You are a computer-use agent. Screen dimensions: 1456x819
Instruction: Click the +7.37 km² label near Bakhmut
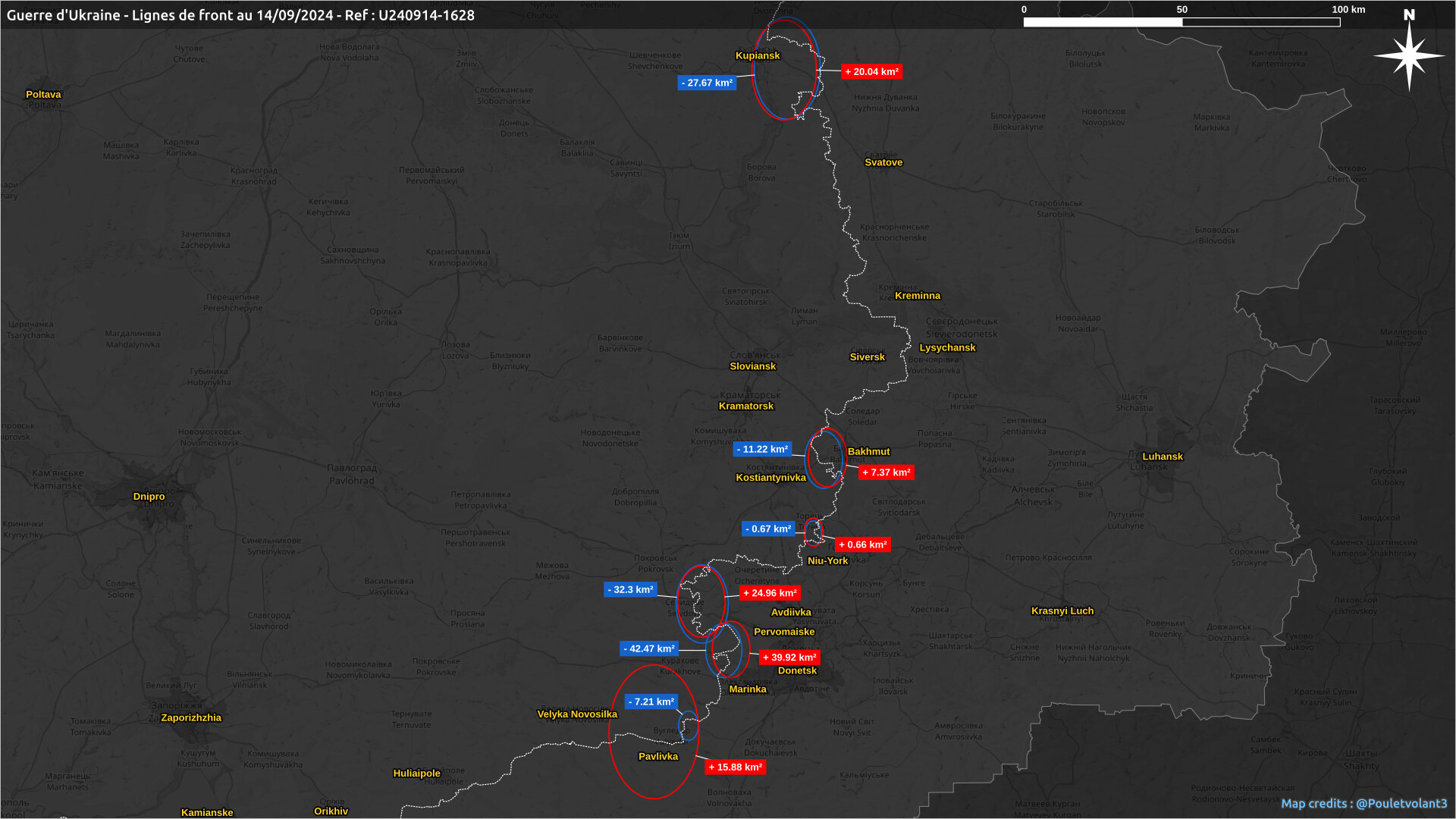(886, 472)
